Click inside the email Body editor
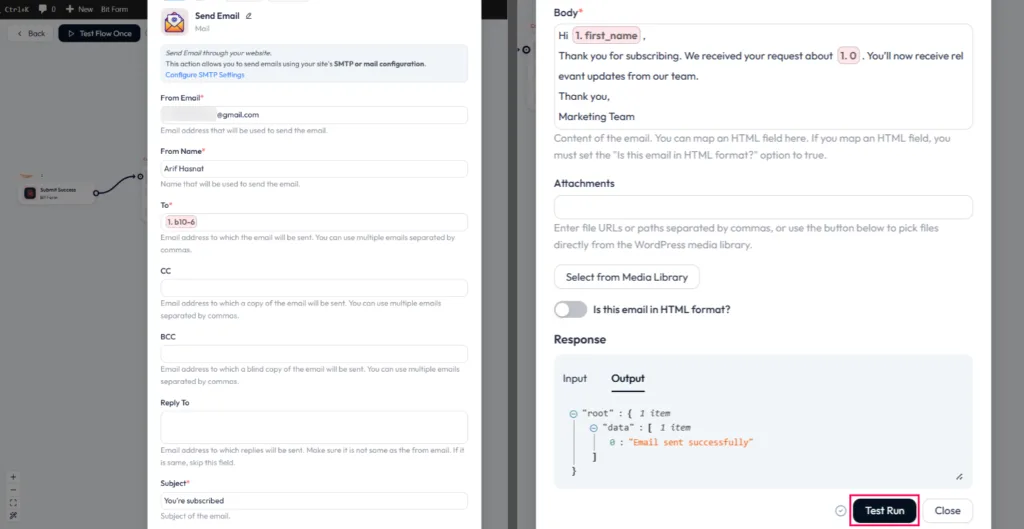Image resolution: width=1024 pixels, height=529 pixels. (763, 76)
